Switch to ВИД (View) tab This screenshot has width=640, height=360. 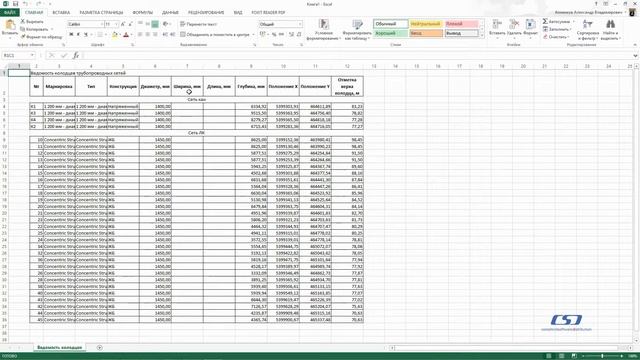(238, 13)
